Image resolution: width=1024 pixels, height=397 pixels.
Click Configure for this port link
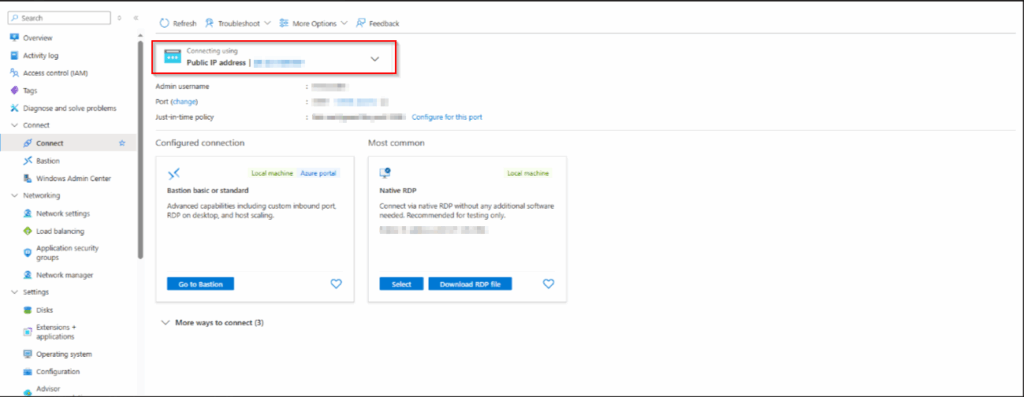pyautogui.click(x=447, y=117)
